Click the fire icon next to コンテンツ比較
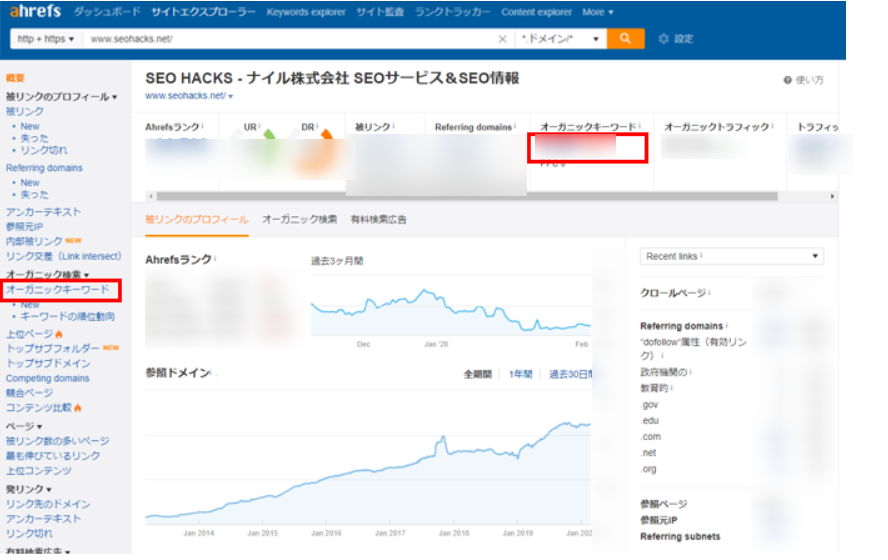Screen dimensions: 888x560 pyautogui.click(x=78, y=407)
